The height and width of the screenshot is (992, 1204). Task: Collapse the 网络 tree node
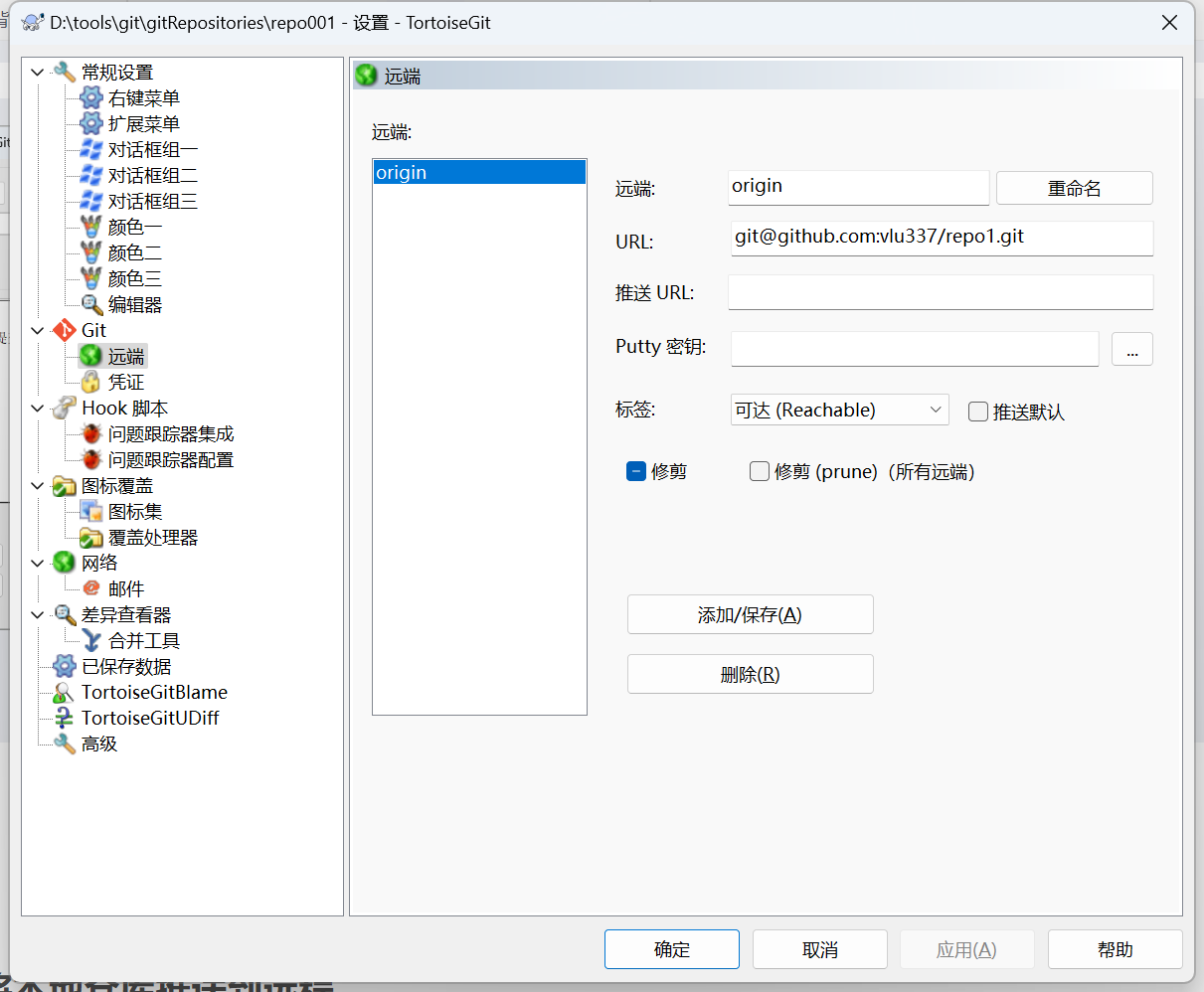[38, 563]
